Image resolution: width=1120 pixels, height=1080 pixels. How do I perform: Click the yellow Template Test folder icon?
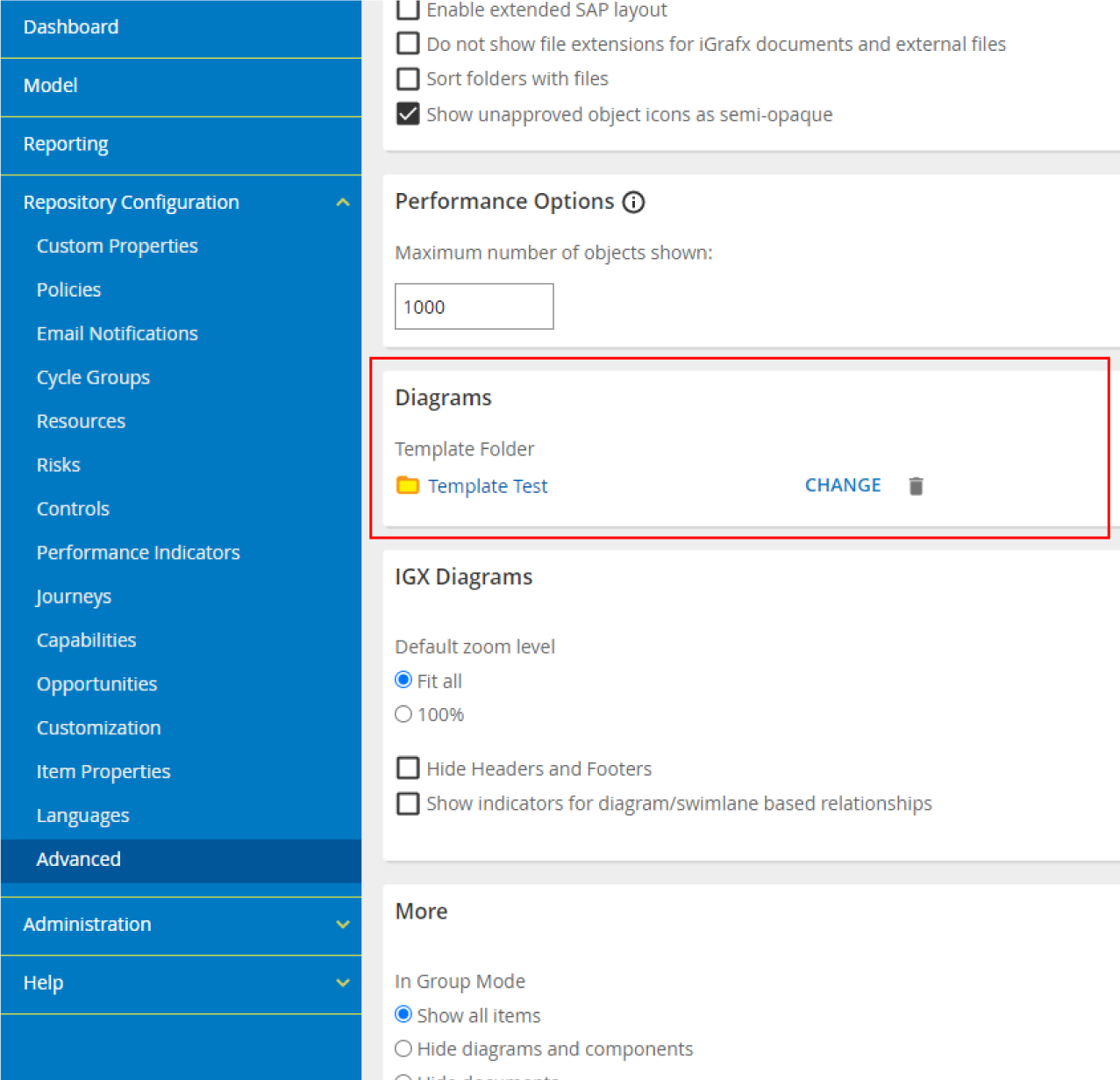point(408,486)
